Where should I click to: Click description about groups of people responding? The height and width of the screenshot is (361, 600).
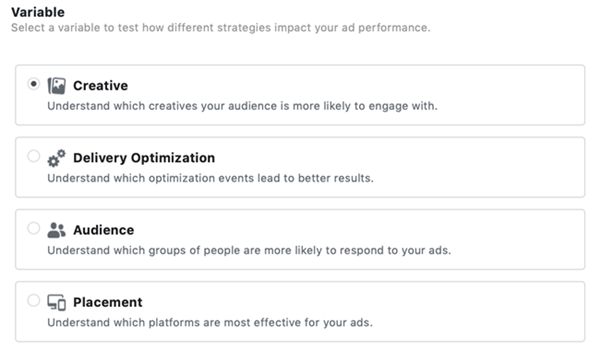coord(249,250)
